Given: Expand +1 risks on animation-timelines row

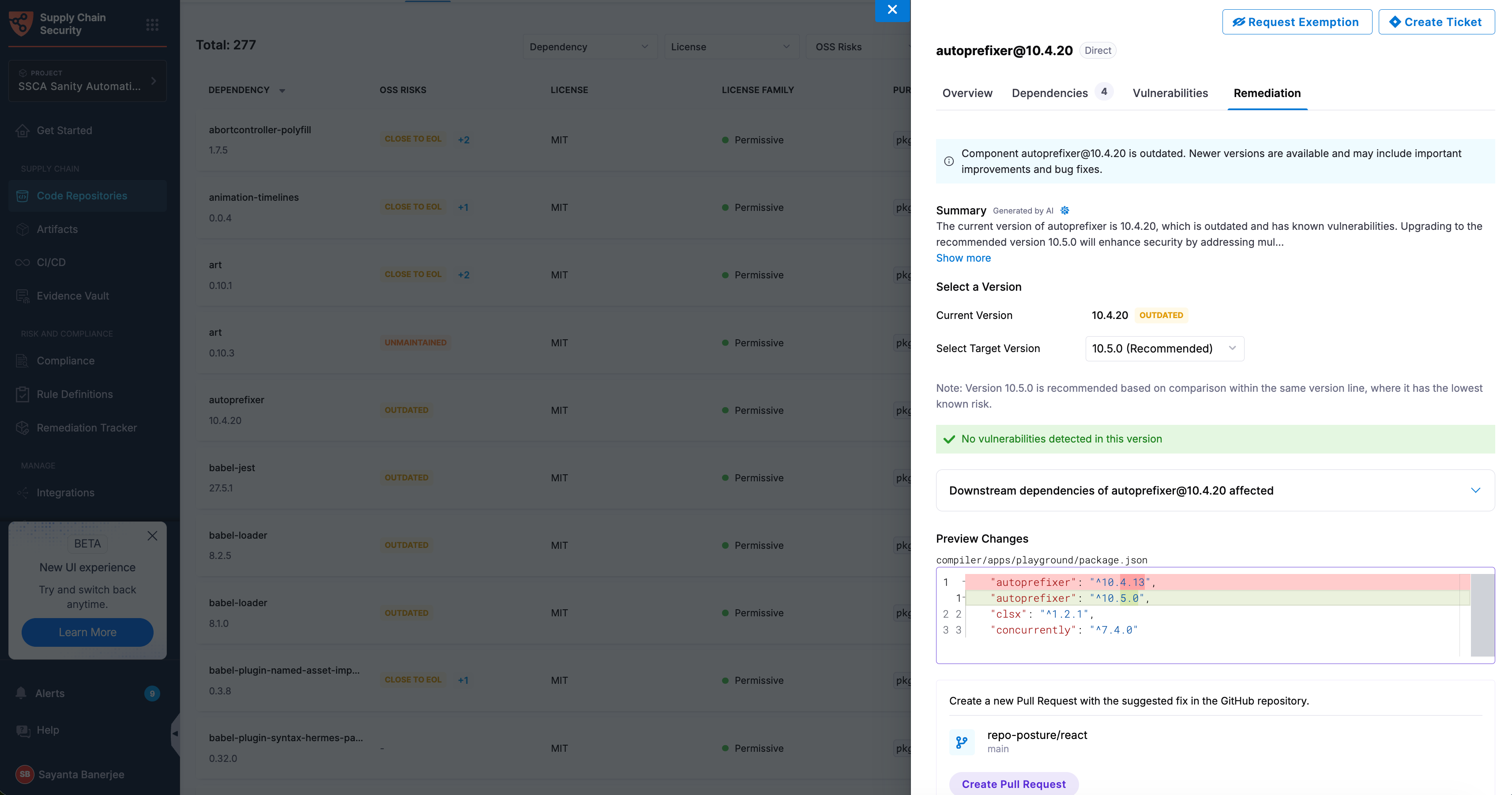Looking at the screenshot, I should [x=463, y=208].
